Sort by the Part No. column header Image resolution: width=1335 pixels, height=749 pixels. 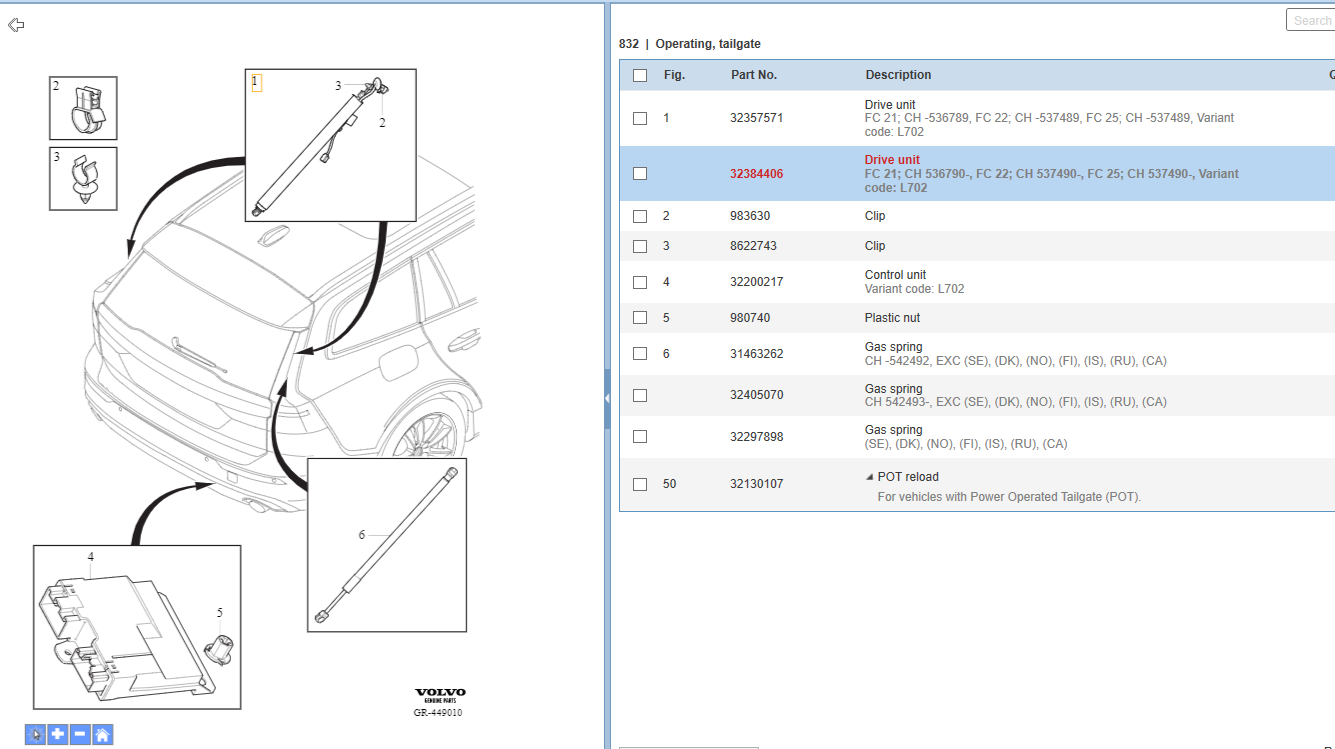coord(754,75)
